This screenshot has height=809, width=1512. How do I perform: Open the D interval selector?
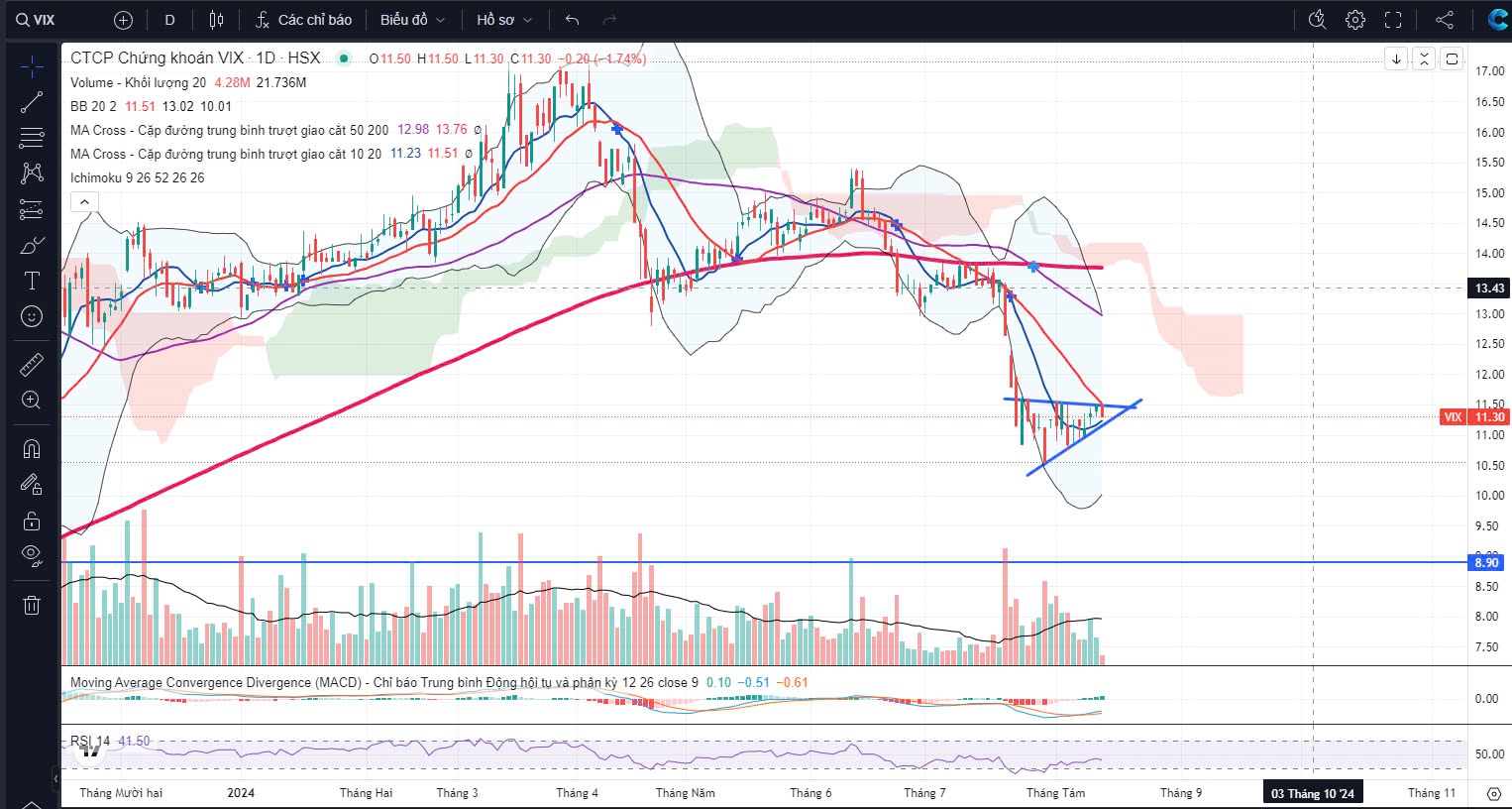(x=170, y=20)
